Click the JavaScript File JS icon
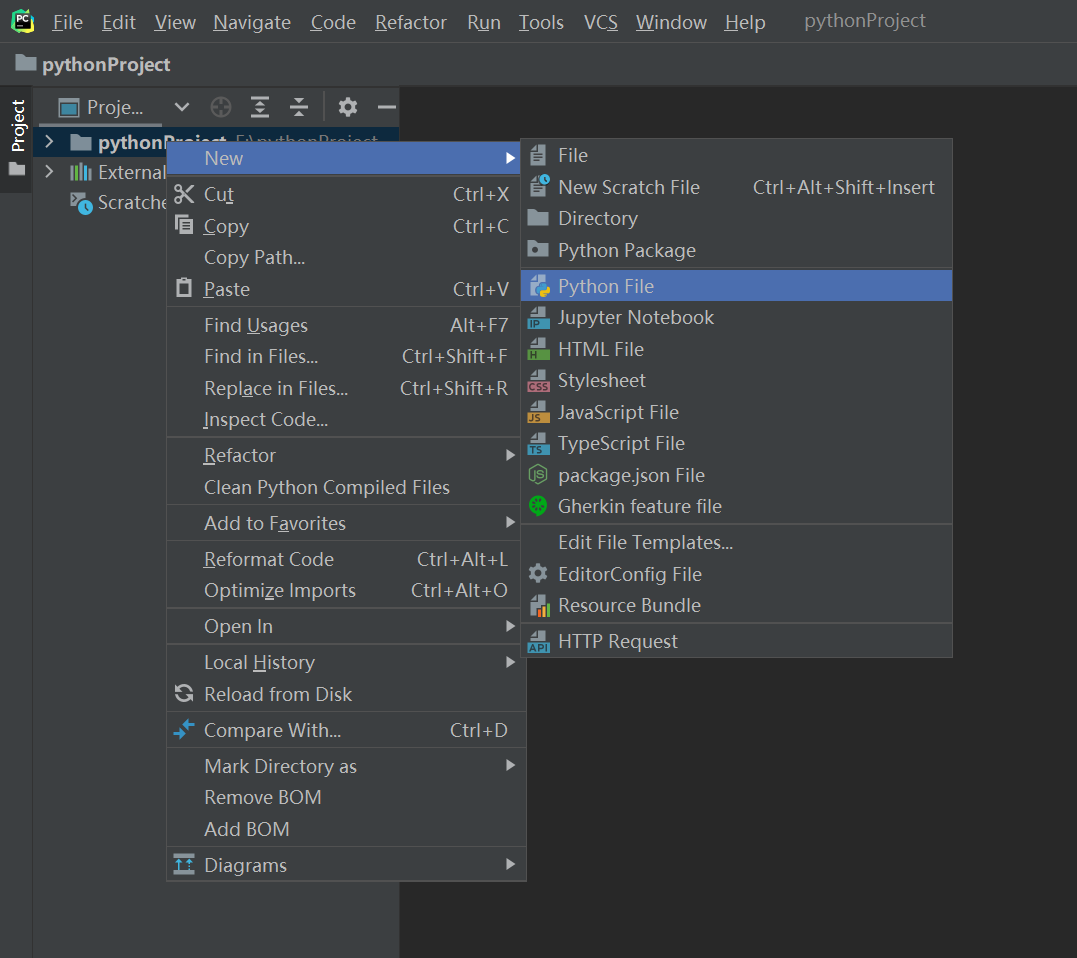This screenshot has width=1077, height=958. pyautogui.click(x=538, y=412)
